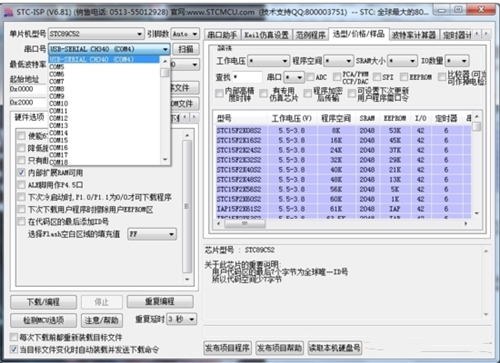Enable the 内部高精度时钟 checkbox
This screenshot has width=500, height=363.
click(219, 93)
